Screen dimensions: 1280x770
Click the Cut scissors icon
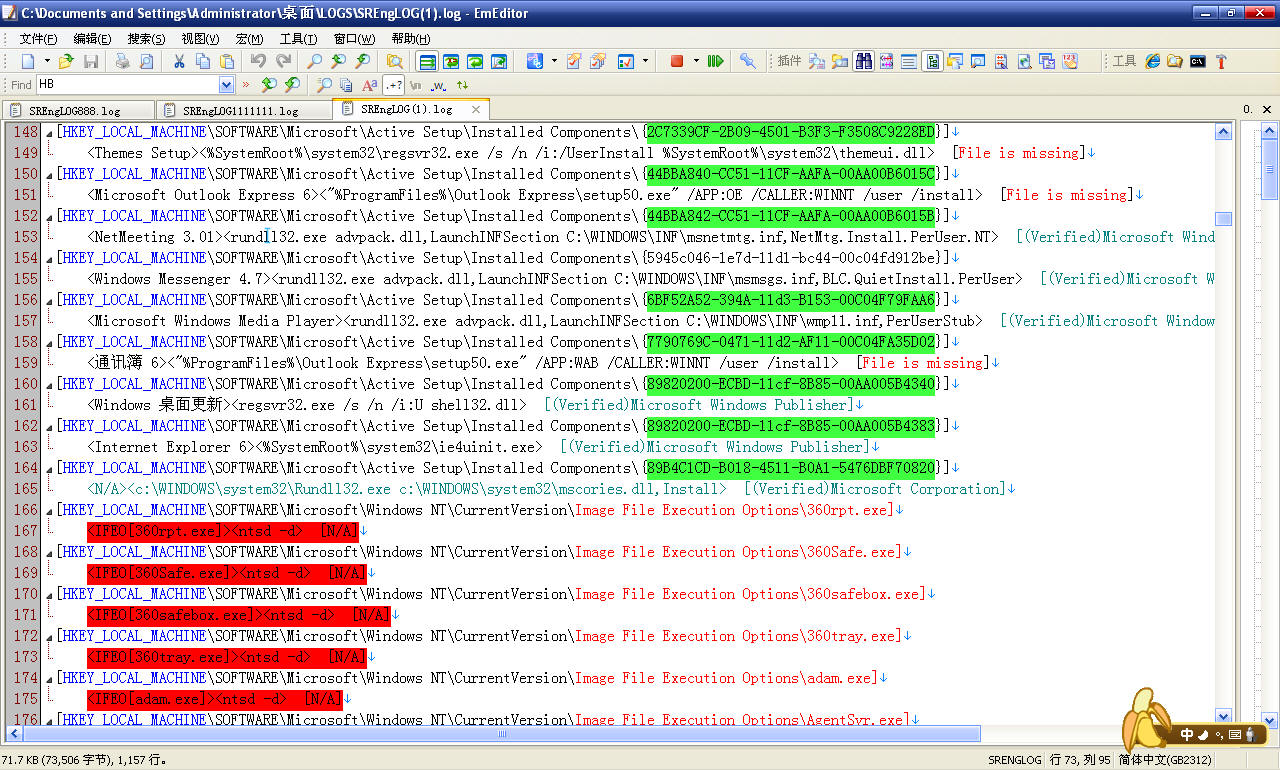[179, 62]
